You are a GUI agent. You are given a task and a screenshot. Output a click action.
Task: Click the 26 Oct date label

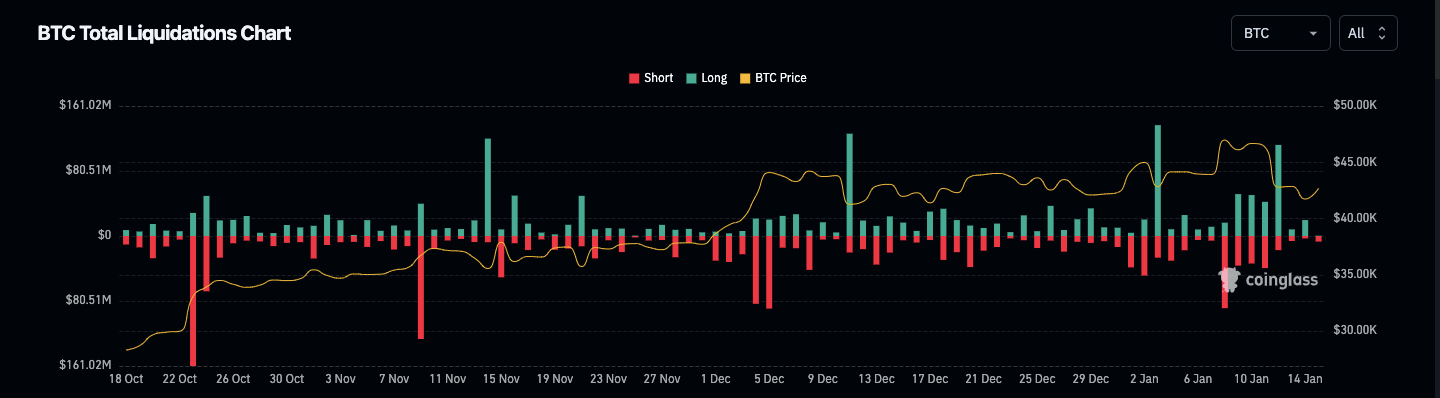233,379
